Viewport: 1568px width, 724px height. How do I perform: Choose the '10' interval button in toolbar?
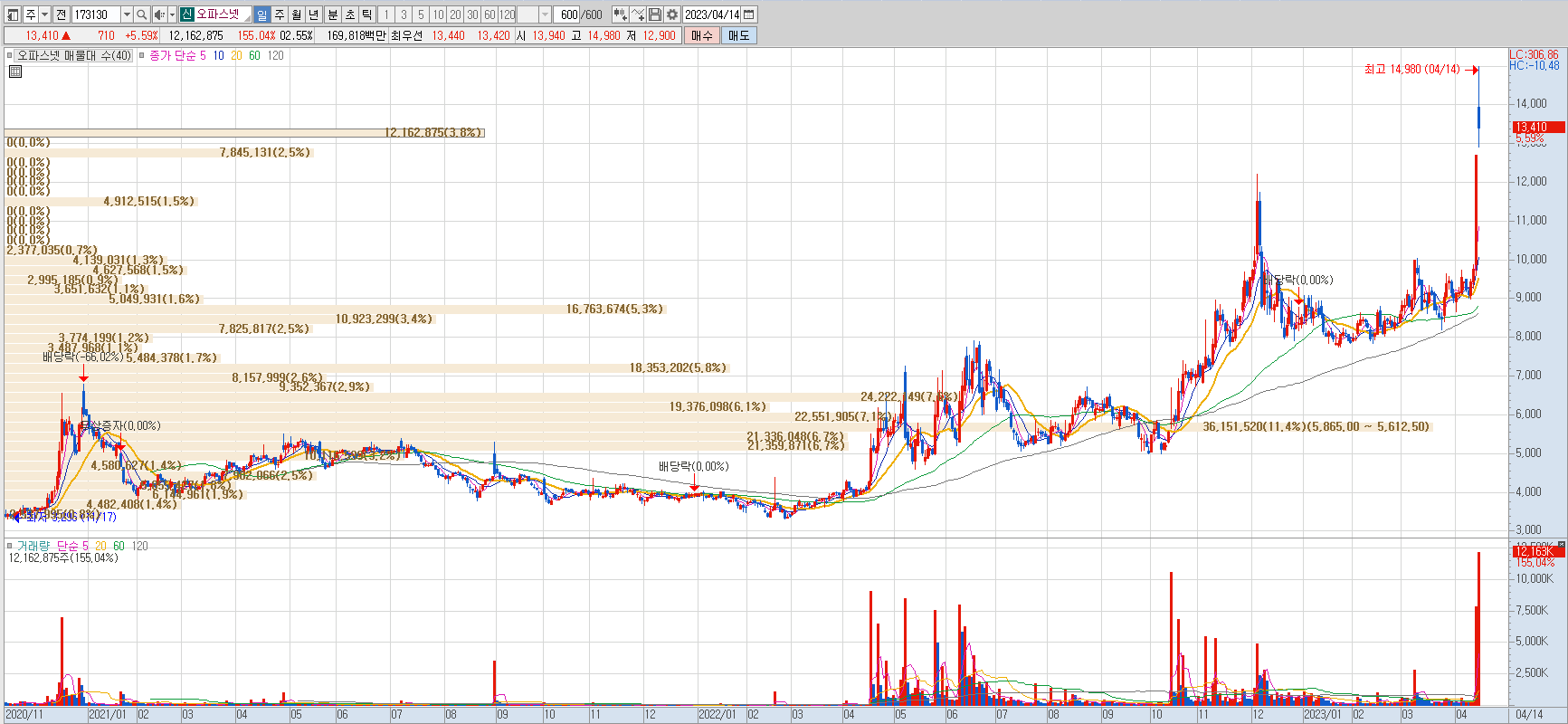click(438, 14)
